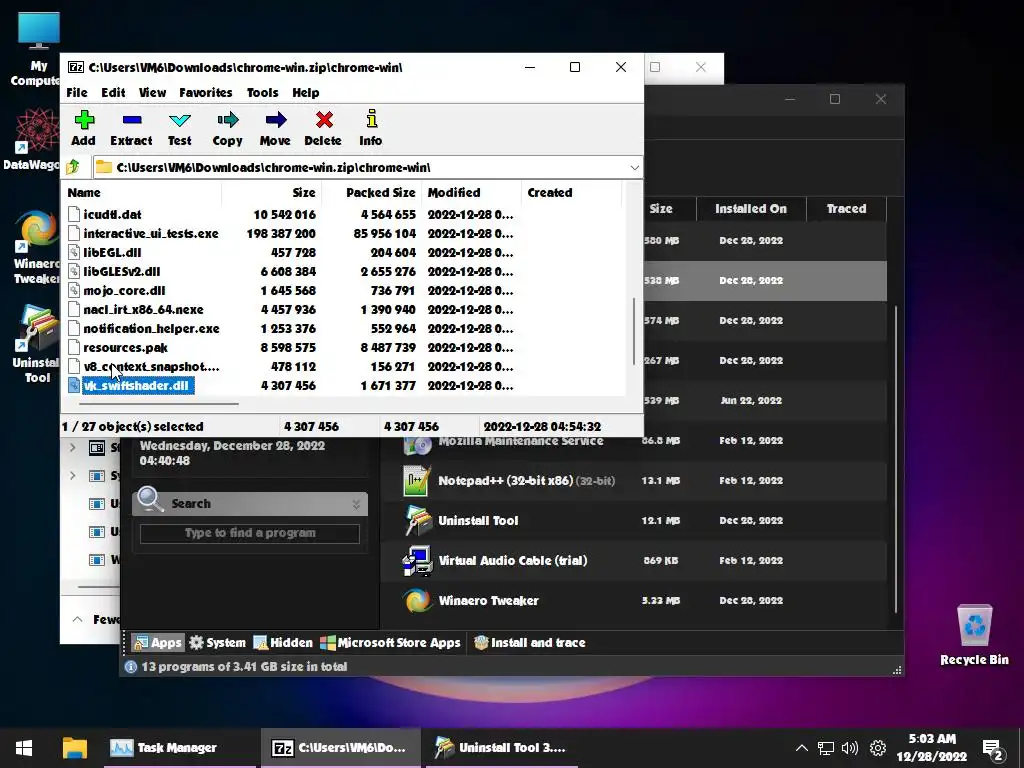Viewport: 1024px width, 768px height.
Task: Open the 7-Zip address path dropdown
Action: [x=634, y=168]
